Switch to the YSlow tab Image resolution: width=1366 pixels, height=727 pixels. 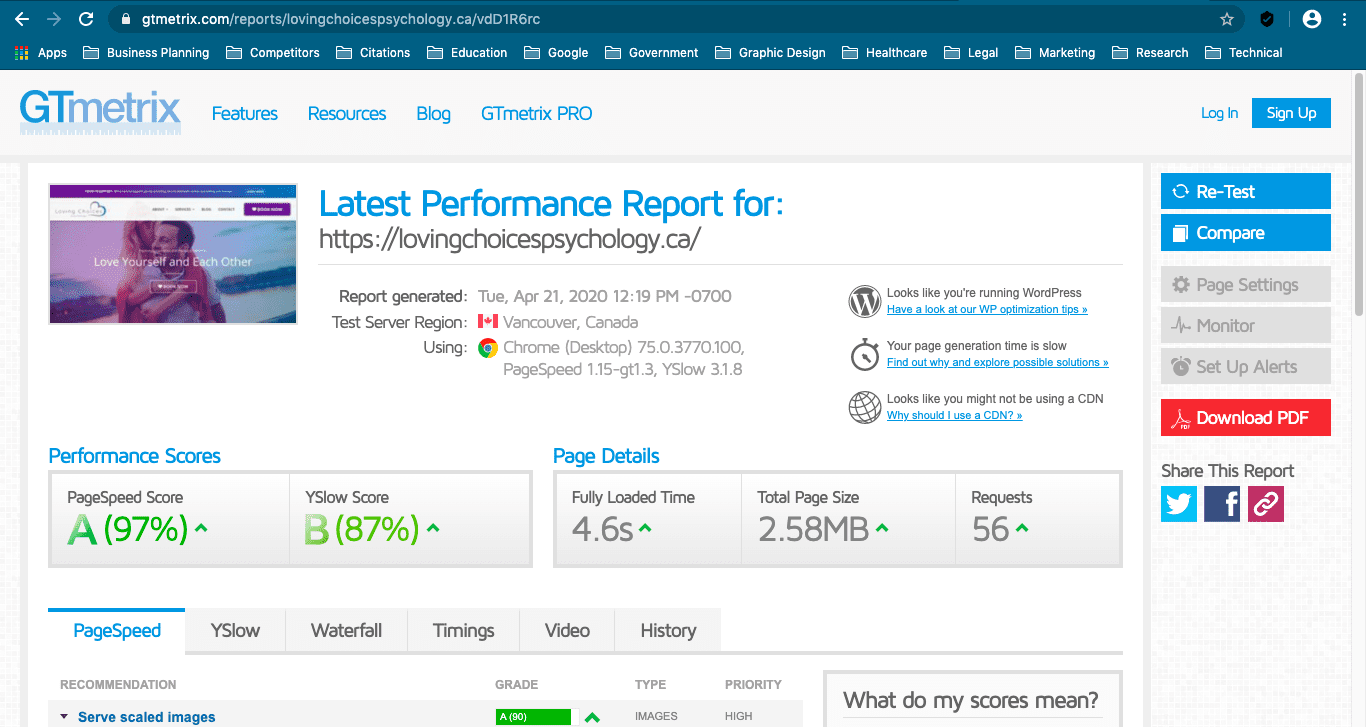pyautogui.click(x=235, y=630)
